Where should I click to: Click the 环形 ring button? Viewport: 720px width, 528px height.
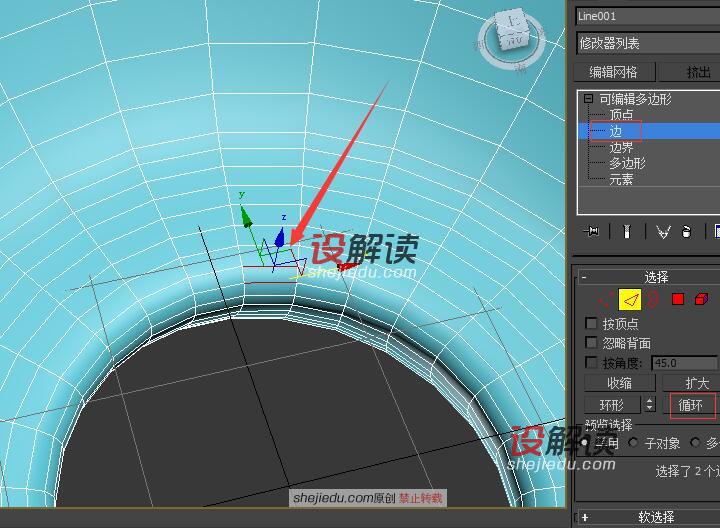point(612,405)
